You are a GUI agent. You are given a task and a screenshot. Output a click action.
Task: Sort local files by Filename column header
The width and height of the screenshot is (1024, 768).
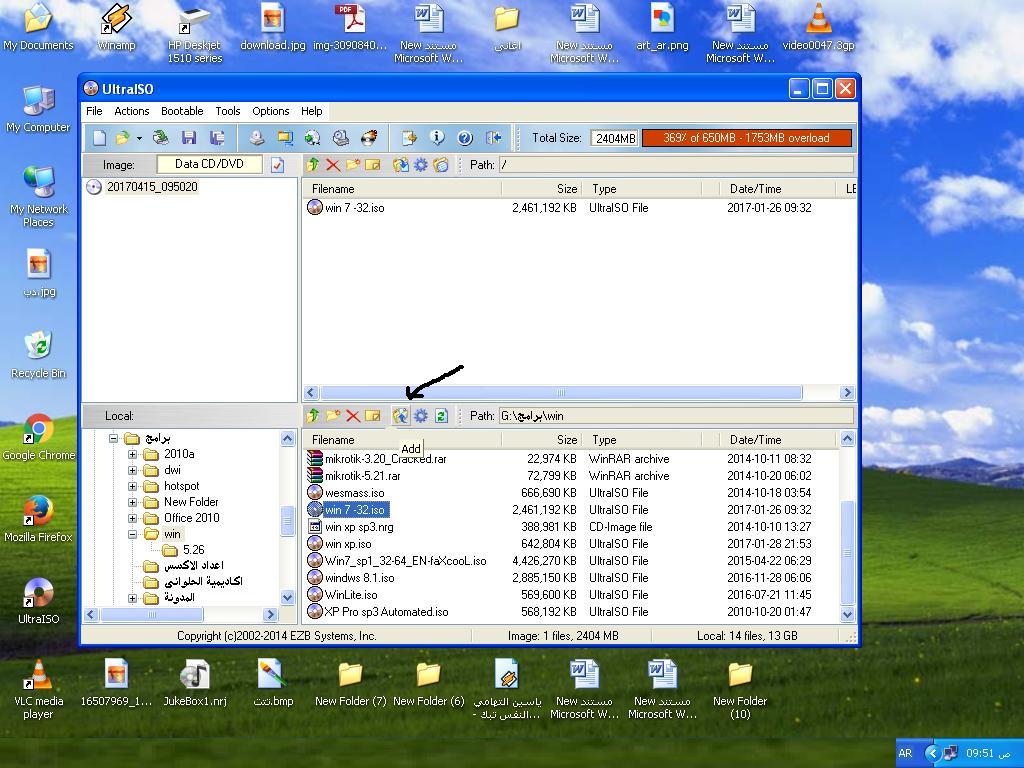coord(402,440)
